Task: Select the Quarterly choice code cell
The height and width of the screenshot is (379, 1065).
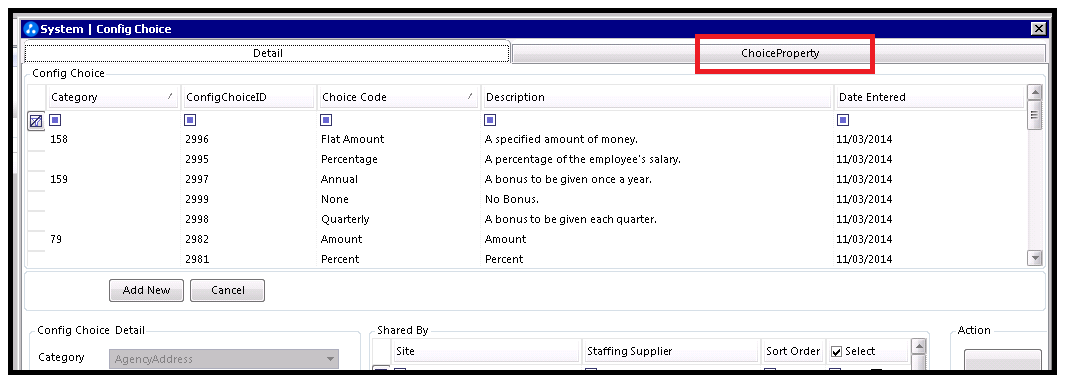Action: 345,219
